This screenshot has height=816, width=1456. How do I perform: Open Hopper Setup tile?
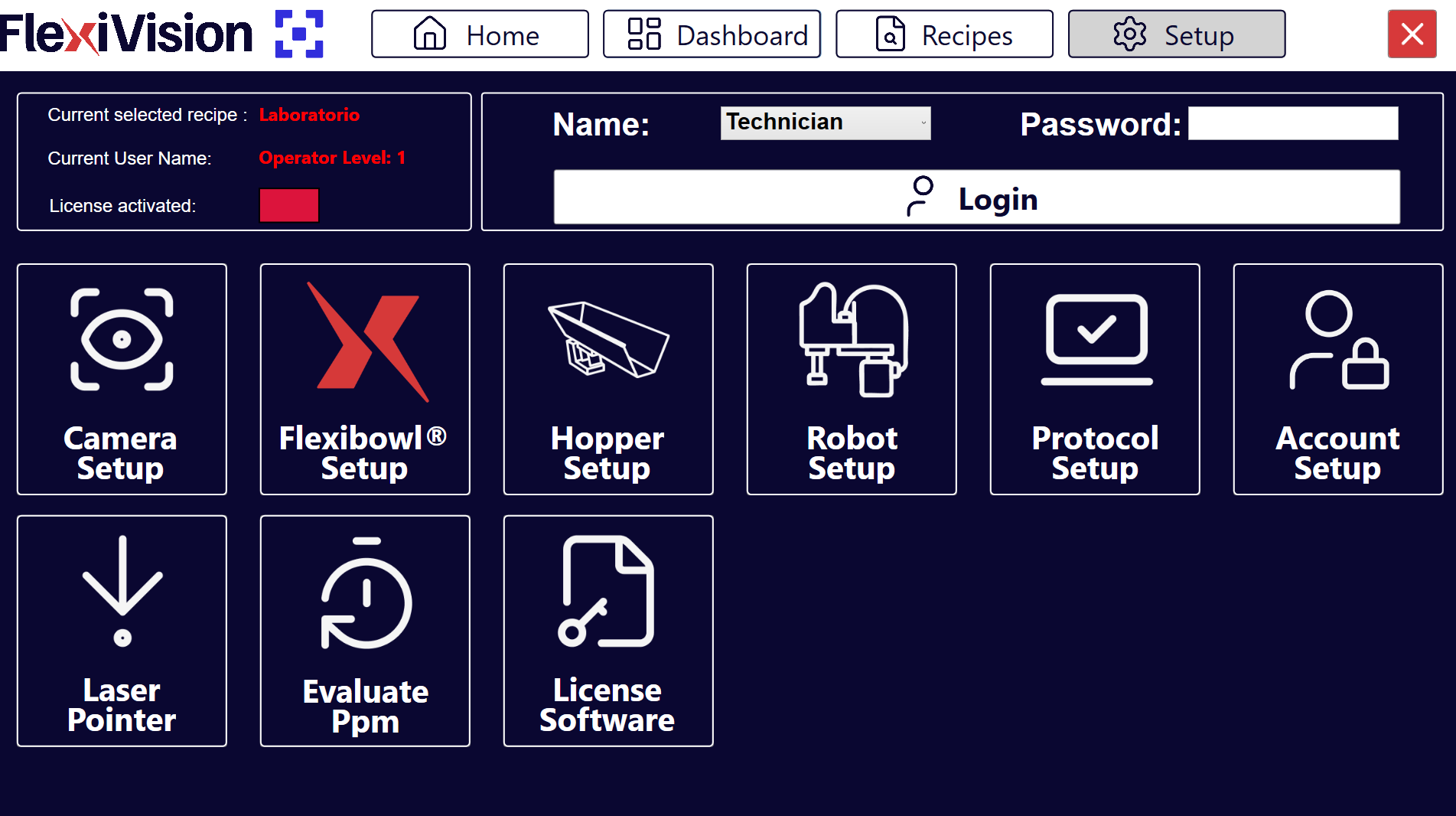pyautogui.click(x=608, y=380)
